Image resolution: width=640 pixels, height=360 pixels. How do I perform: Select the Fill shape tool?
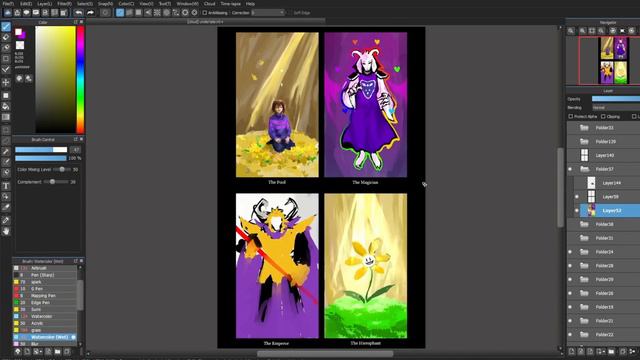[x=6, y=96]
